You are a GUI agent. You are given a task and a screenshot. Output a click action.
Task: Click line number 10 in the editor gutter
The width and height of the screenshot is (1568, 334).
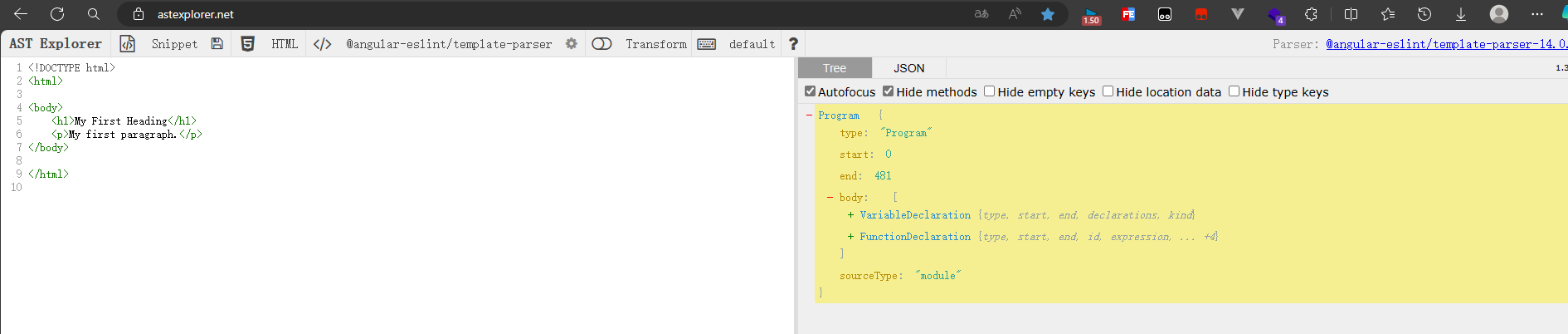(17, 188)
